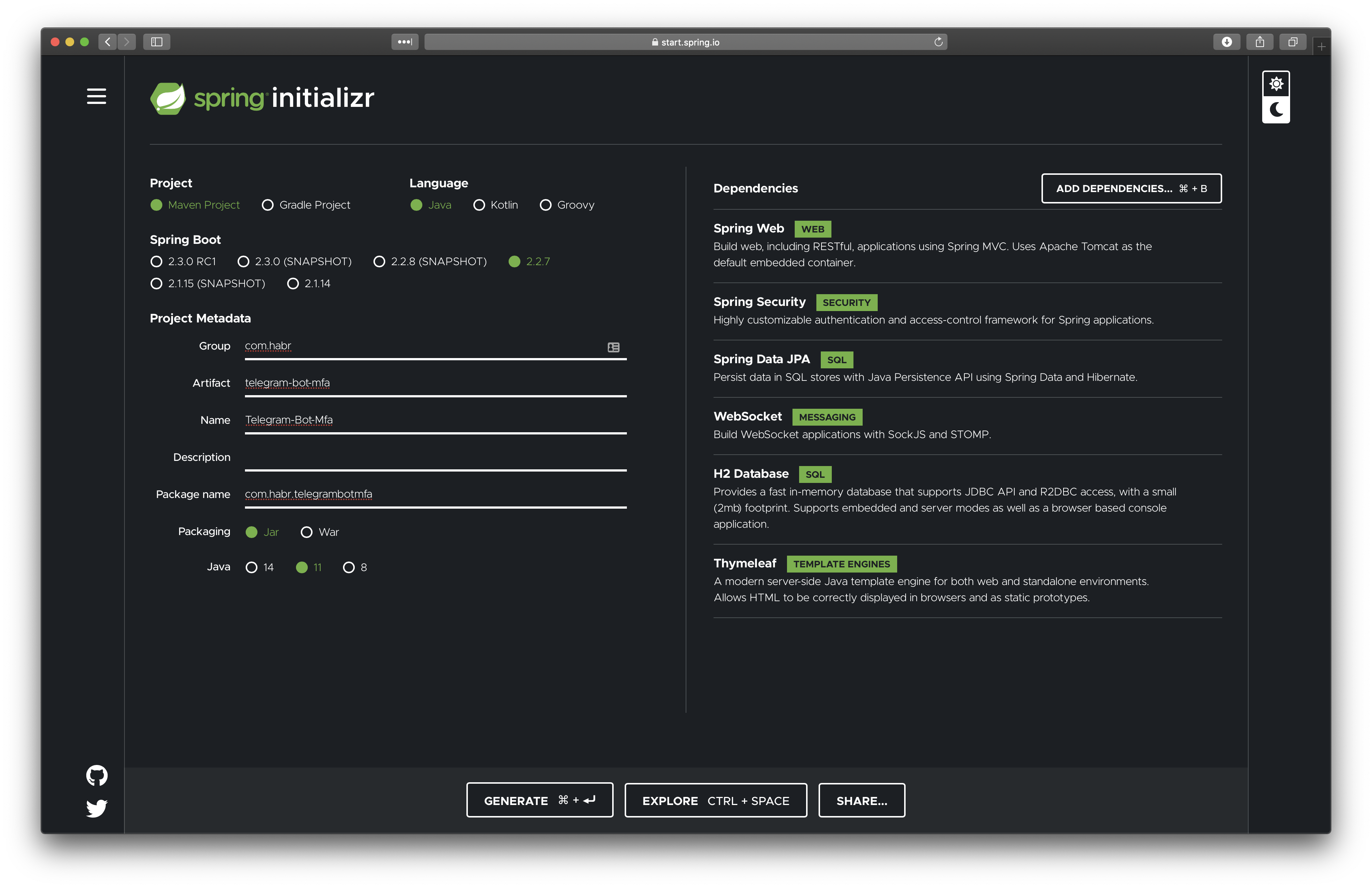Screen dimensions: 1372x888
Task: Select Spring Boot 2.3.0 (SNAPSHOT)
Action: point(294,261)
